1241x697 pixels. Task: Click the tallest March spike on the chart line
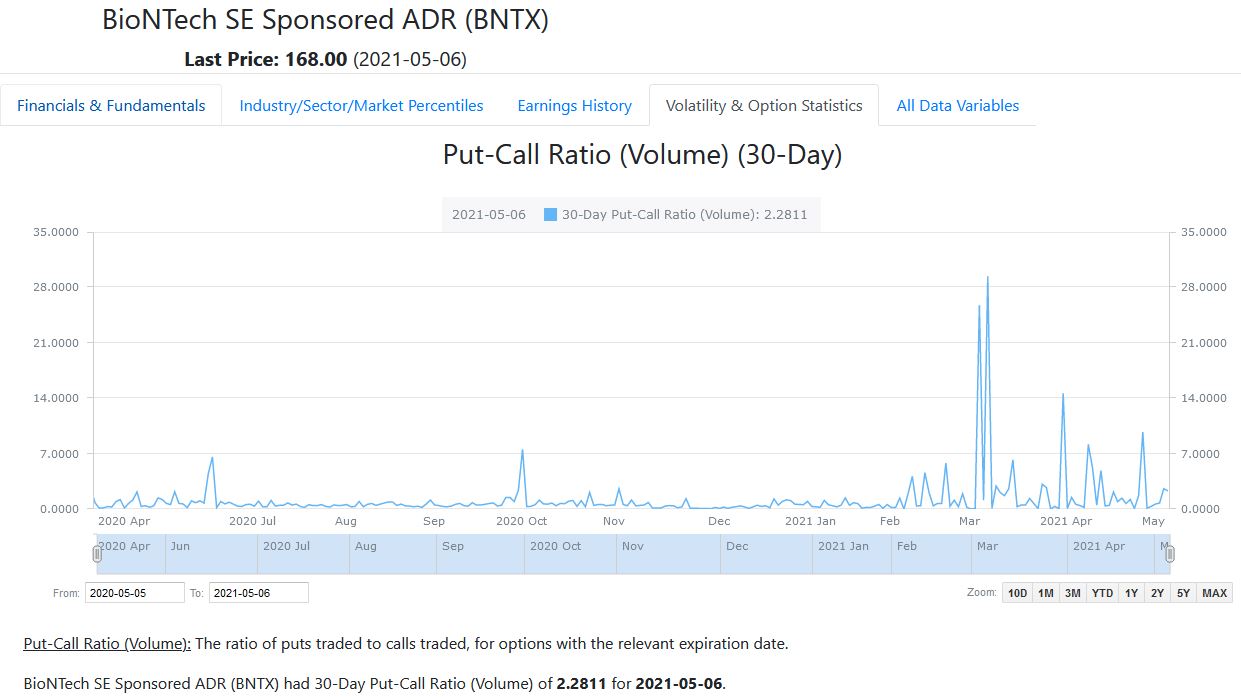pos(988,278)
